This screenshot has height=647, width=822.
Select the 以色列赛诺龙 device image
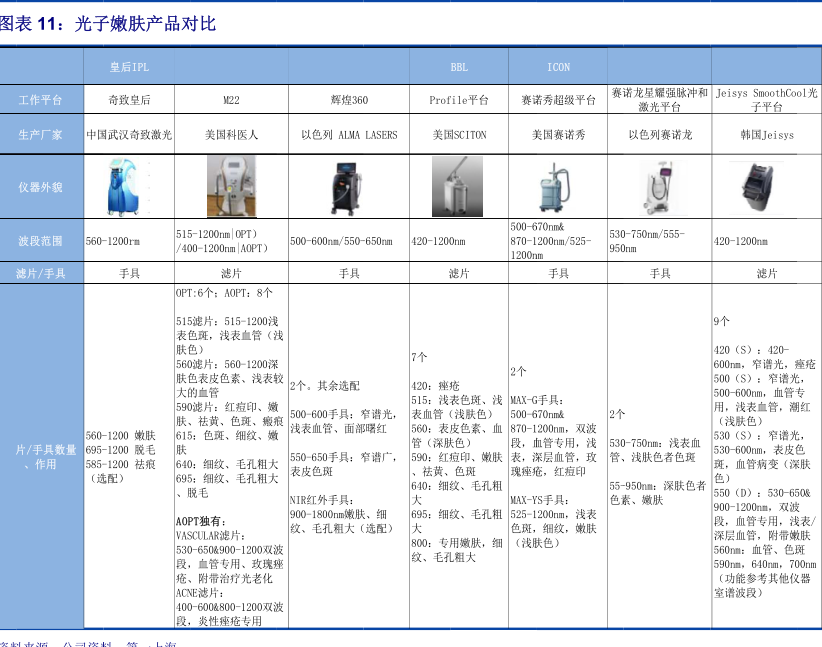(x=659, y=187)
